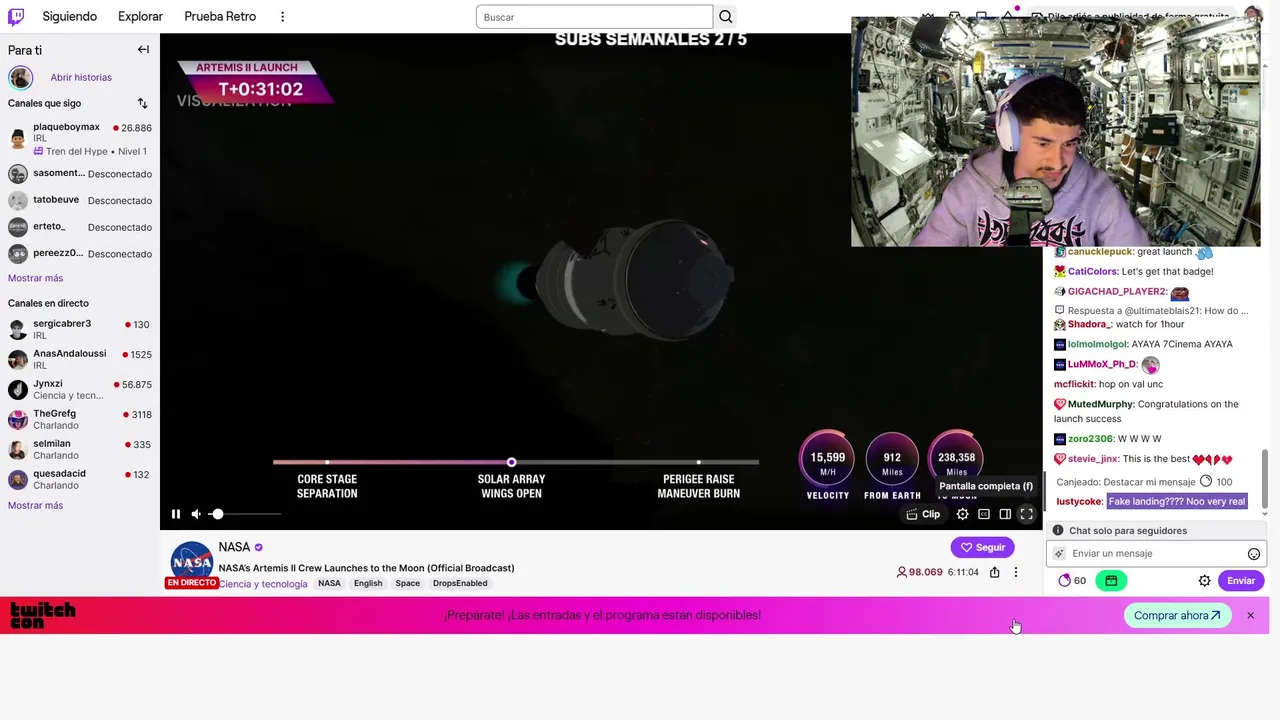This screenshot has width=1280, height=720.
Task: Open channel points balance 60
Action: (x=1072, y=580)
